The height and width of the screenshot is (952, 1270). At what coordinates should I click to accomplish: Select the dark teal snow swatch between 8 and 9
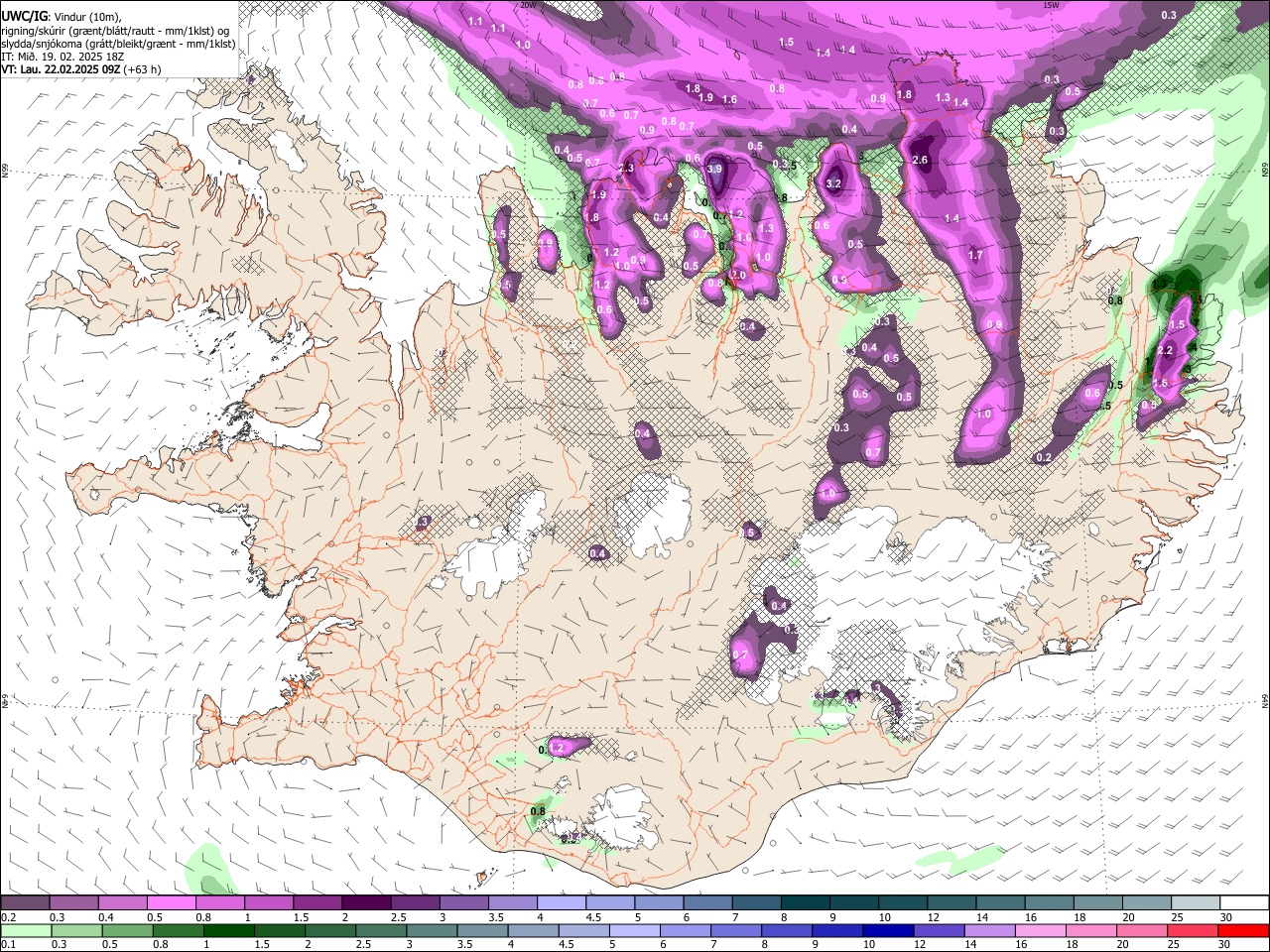coord(805,902)
